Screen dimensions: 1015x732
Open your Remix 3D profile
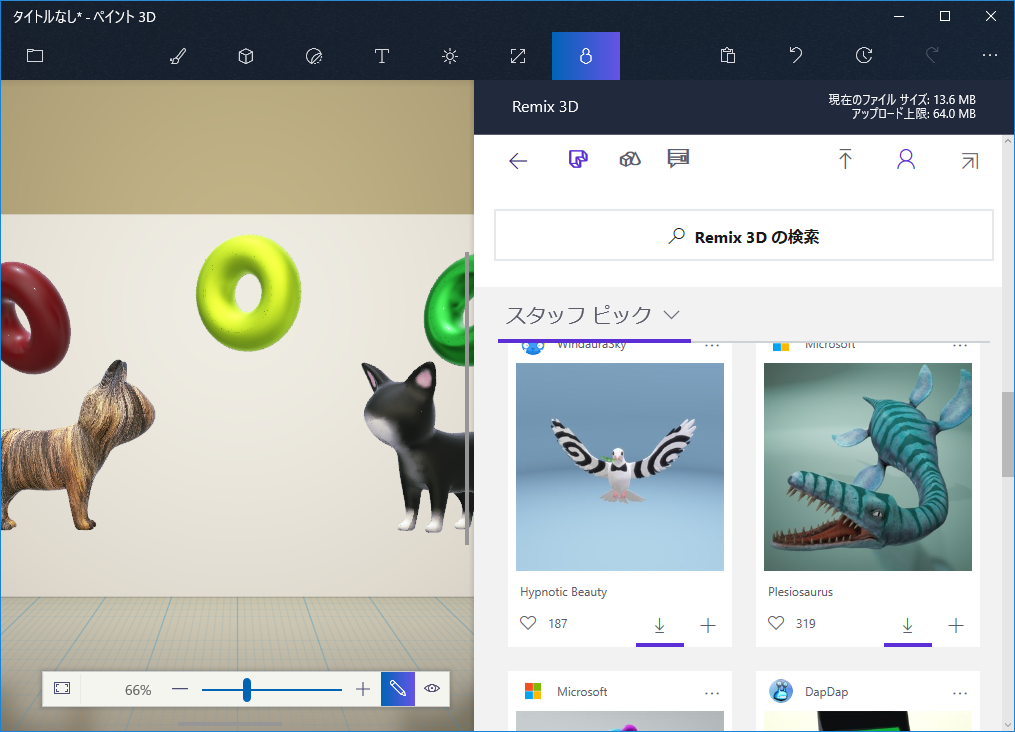pos(905,159)
